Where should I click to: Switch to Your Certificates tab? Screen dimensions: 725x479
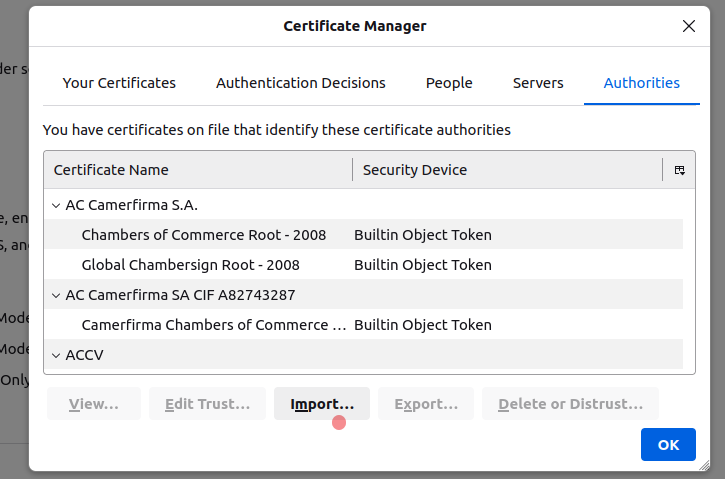click(119, 83)
